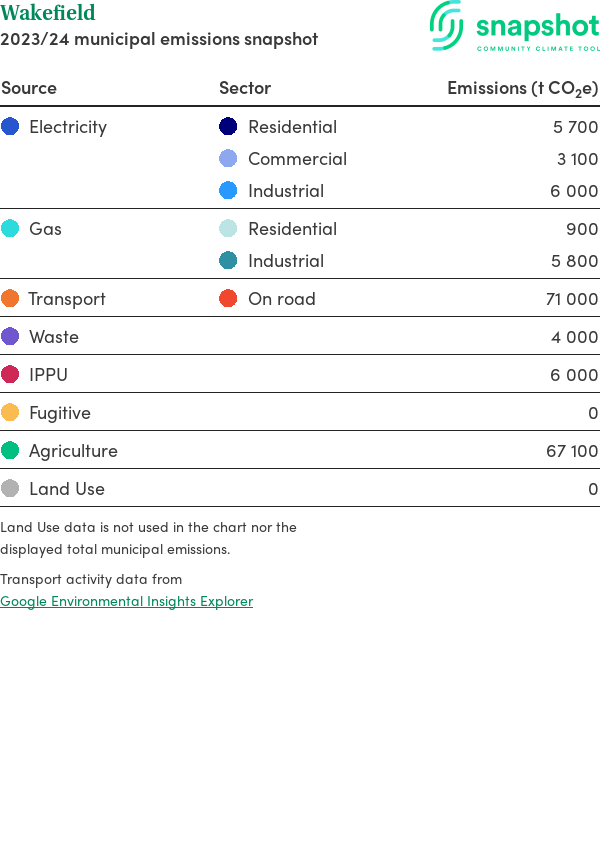Click the purple Waste source dot
Image resolution: width=600 pixels, height=850 pixels.
[10, 336]
